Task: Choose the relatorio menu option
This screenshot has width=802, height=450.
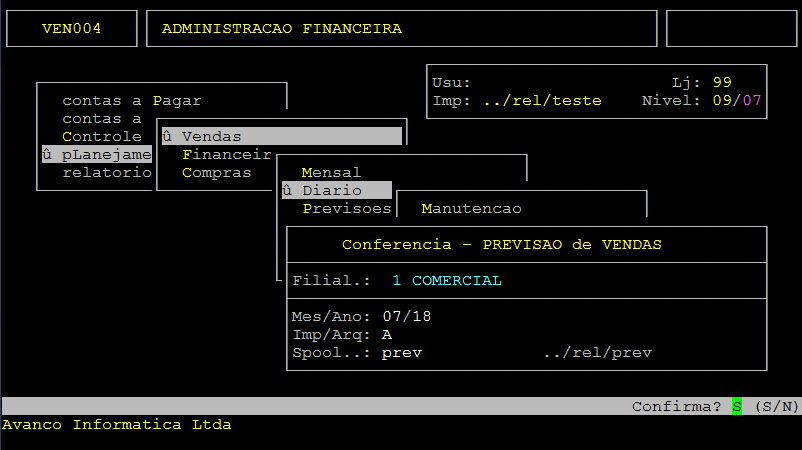Action: [x=106, y=172]
